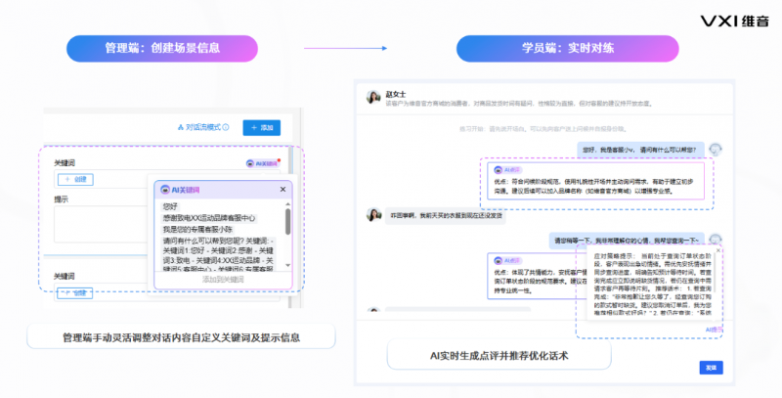
Task: Open the AI关键词 badge with red dot
Action: point(262,164)
